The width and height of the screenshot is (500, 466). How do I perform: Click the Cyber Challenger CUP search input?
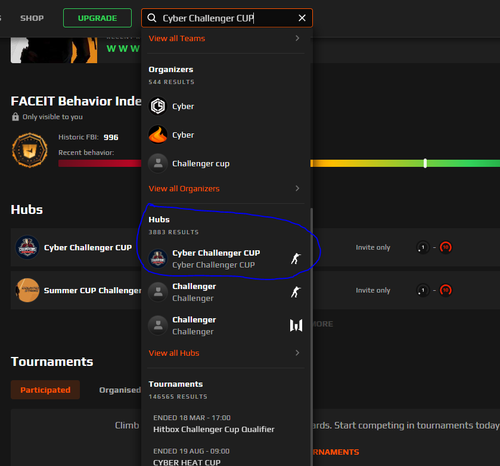click(x=227, y=18)
